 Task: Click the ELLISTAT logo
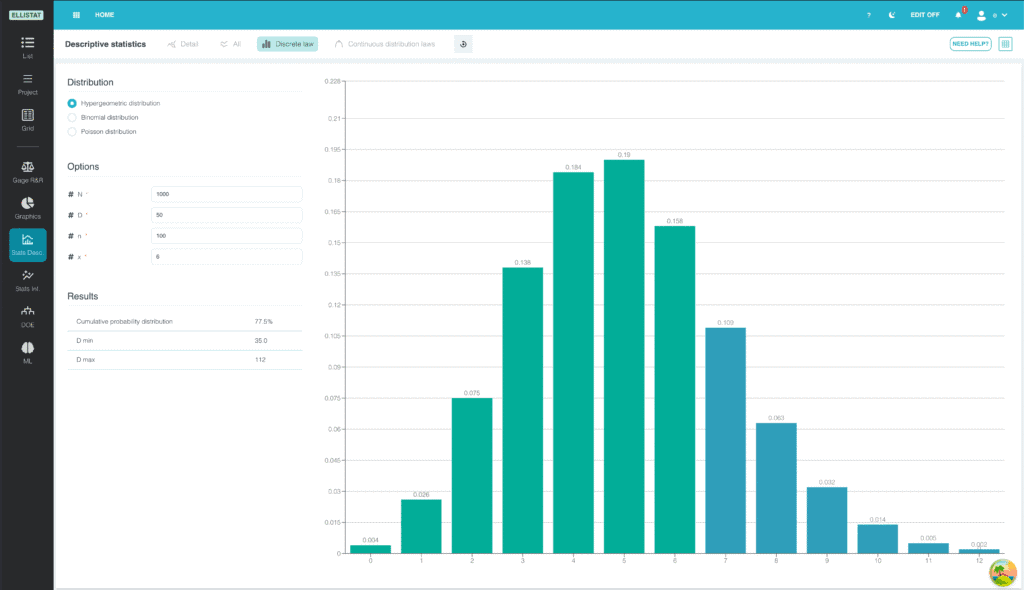tap(26, 14)
